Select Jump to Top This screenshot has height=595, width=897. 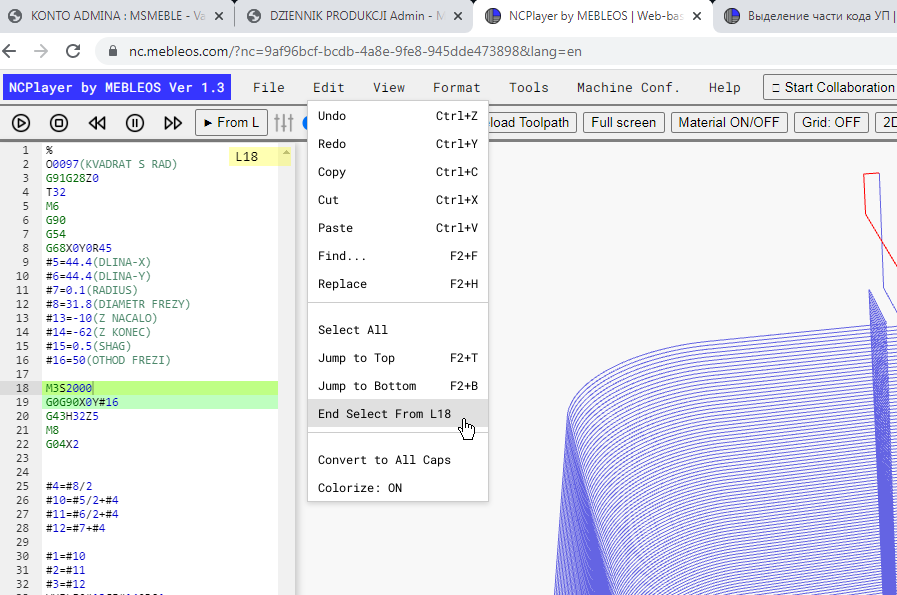(398, 358)
